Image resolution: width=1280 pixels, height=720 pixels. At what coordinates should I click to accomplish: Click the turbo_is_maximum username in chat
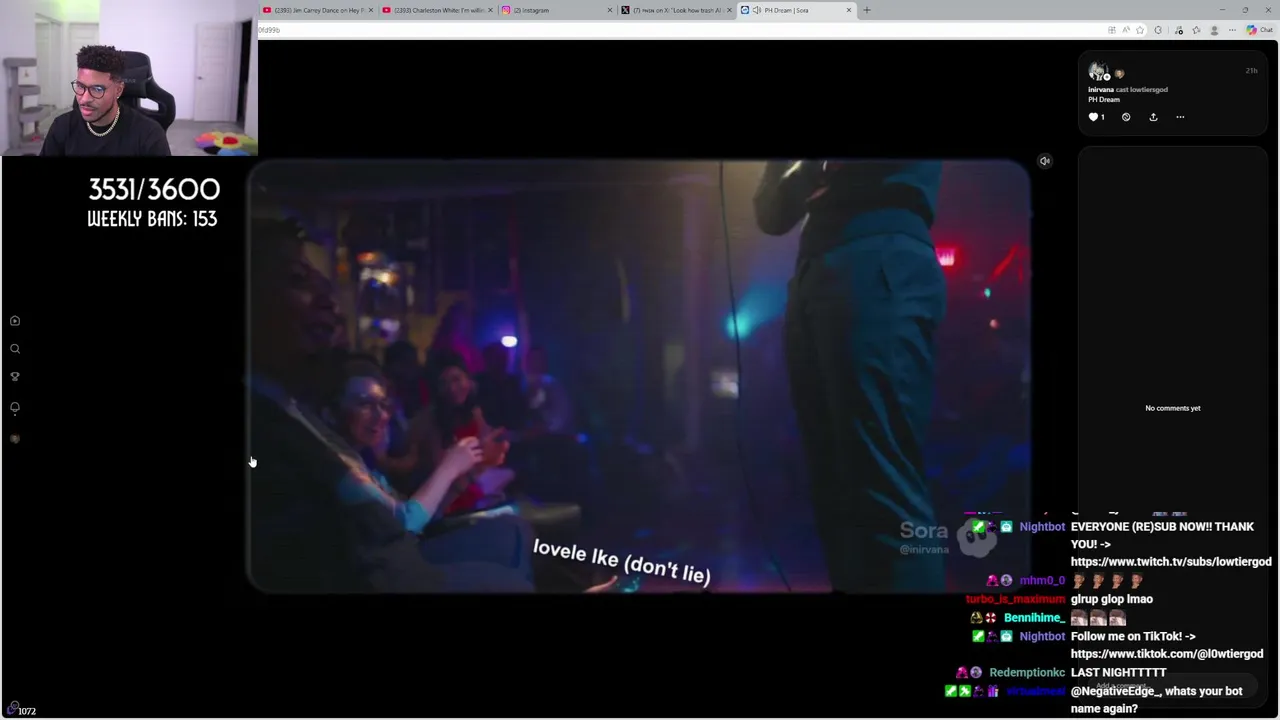click(x=1015, y=599)
